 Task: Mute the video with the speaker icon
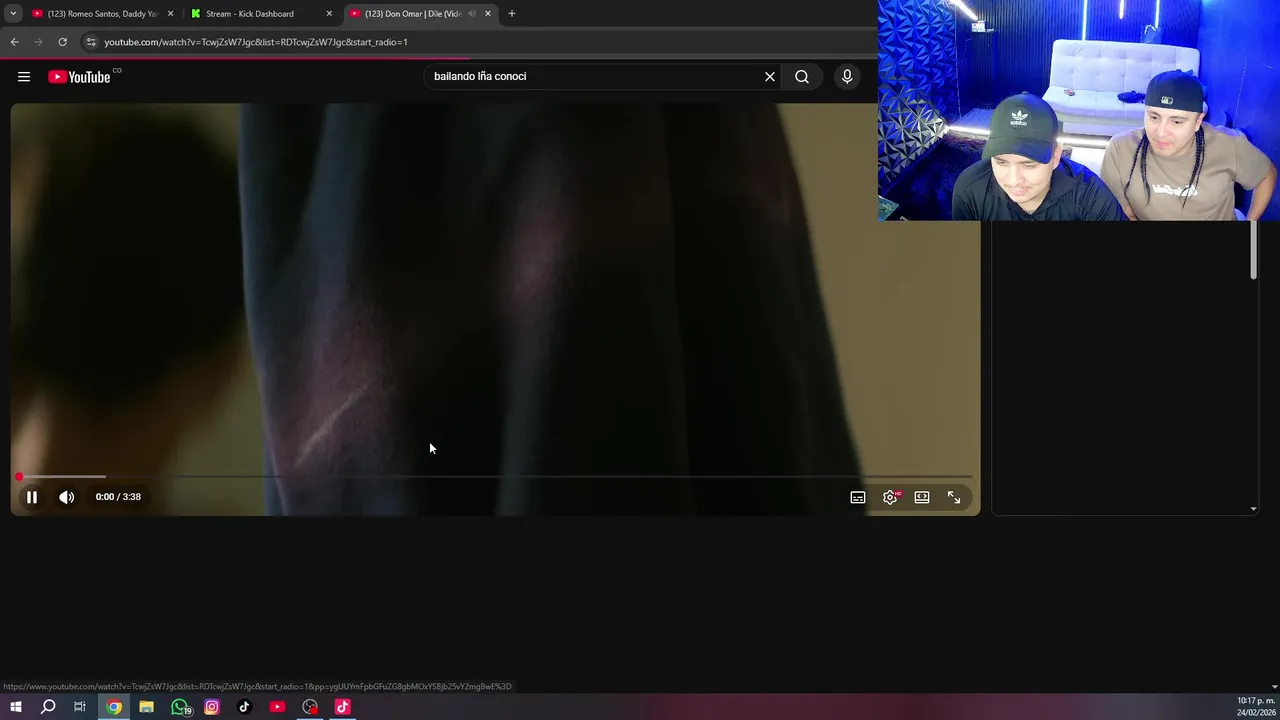tap(67, 497)
